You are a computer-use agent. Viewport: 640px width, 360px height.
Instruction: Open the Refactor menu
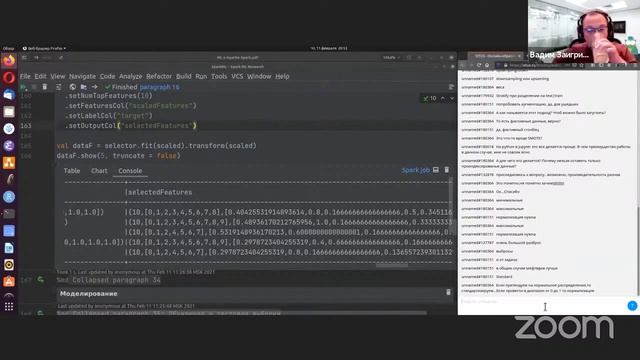point(159,76)
